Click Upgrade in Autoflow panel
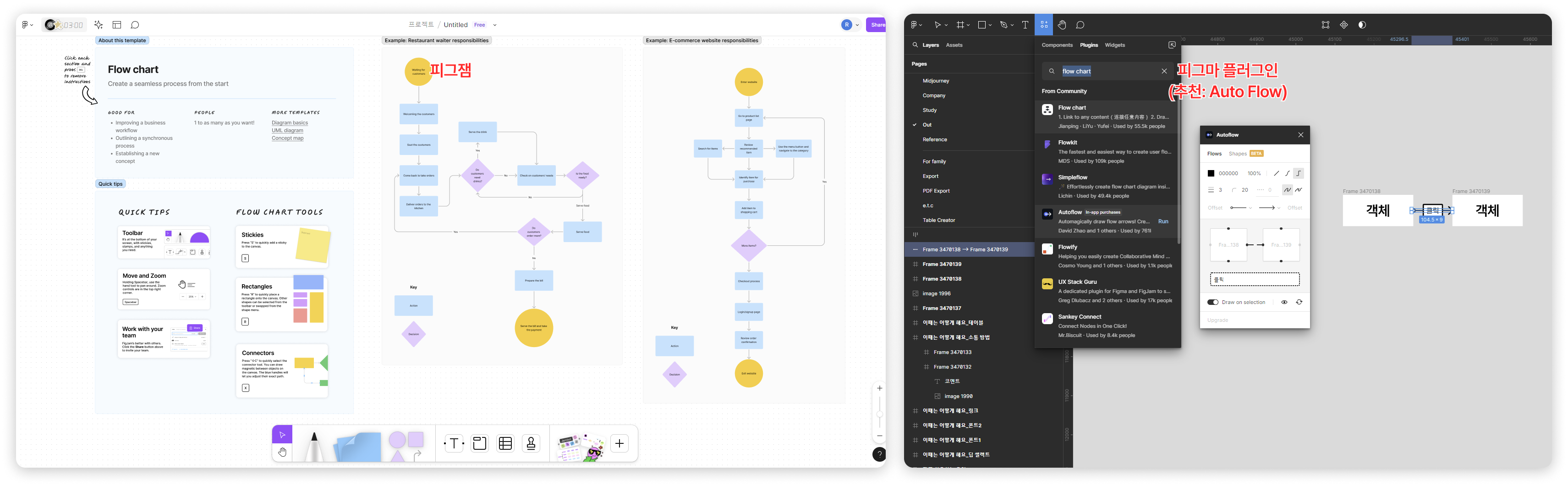This screenshot has height=486, width=1568. click(1217, 320)
